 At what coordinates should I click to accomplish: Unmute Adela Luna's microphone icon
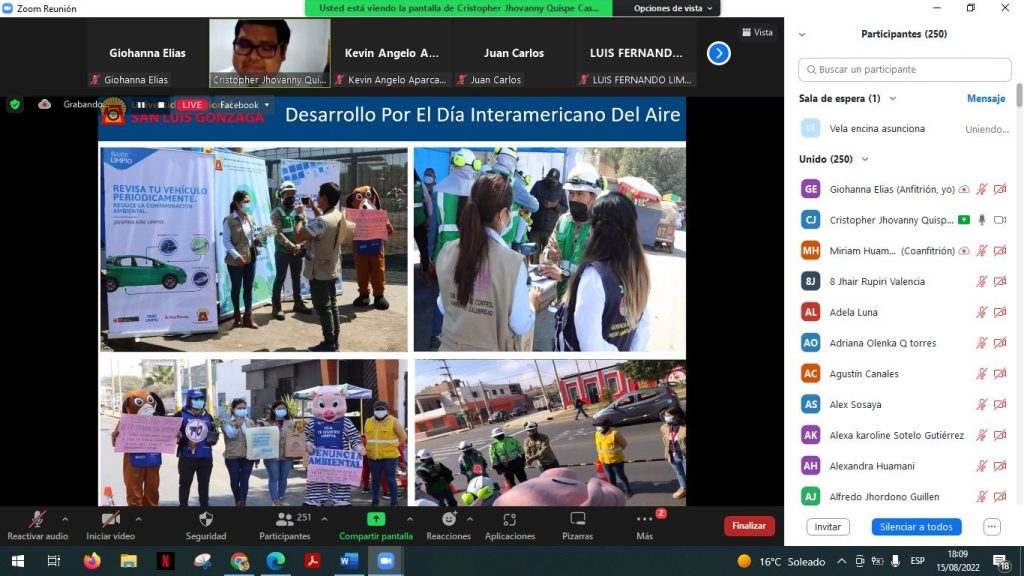(982, 312)
